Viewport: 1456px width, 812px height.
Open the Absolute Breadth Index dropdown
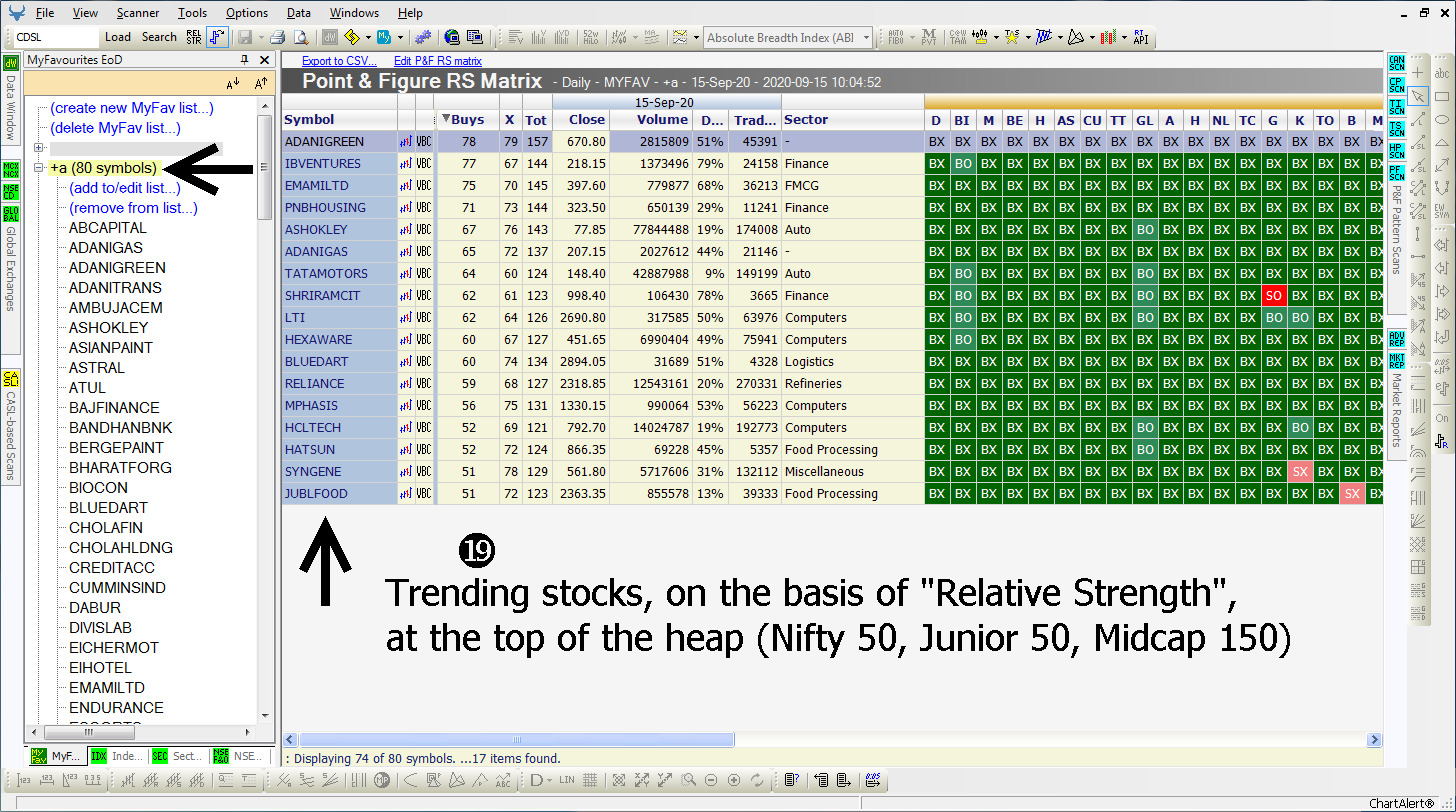(864, 38)
